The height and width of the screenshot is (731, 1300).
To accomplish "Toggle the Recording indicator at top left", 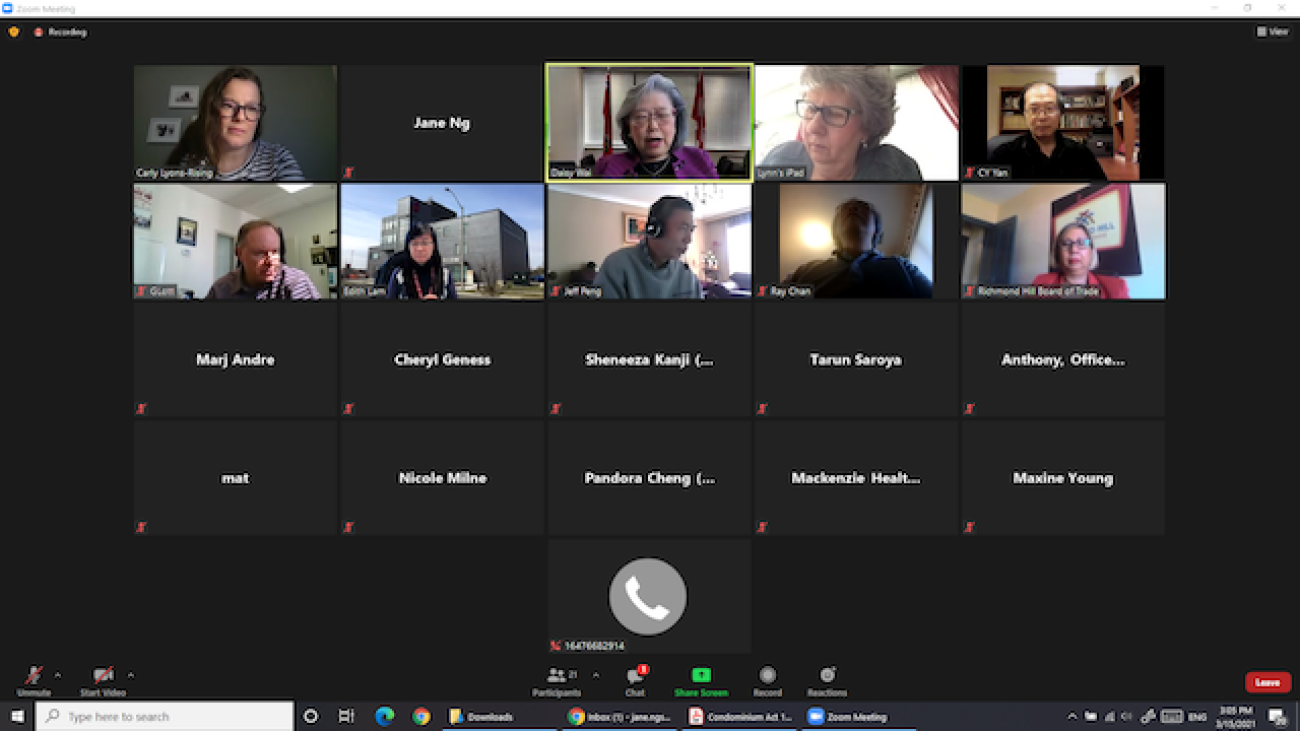I will [61, 32].
